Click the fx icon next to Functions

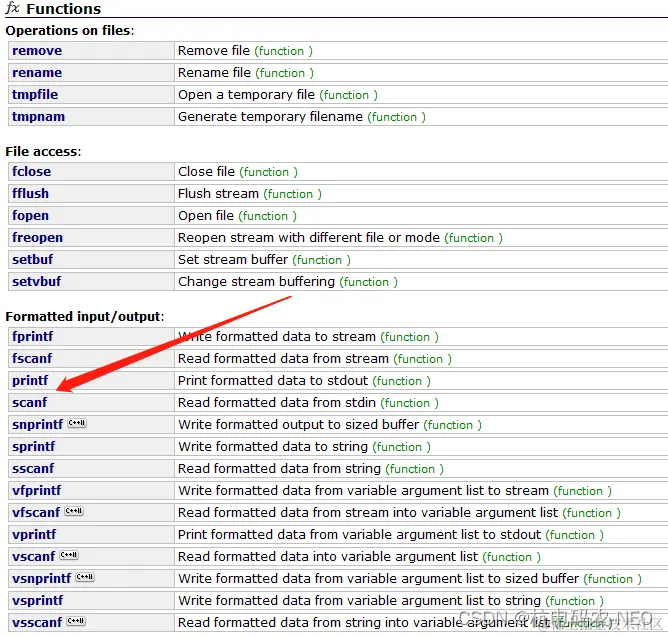pyautogui.click(x=13, y=8)
